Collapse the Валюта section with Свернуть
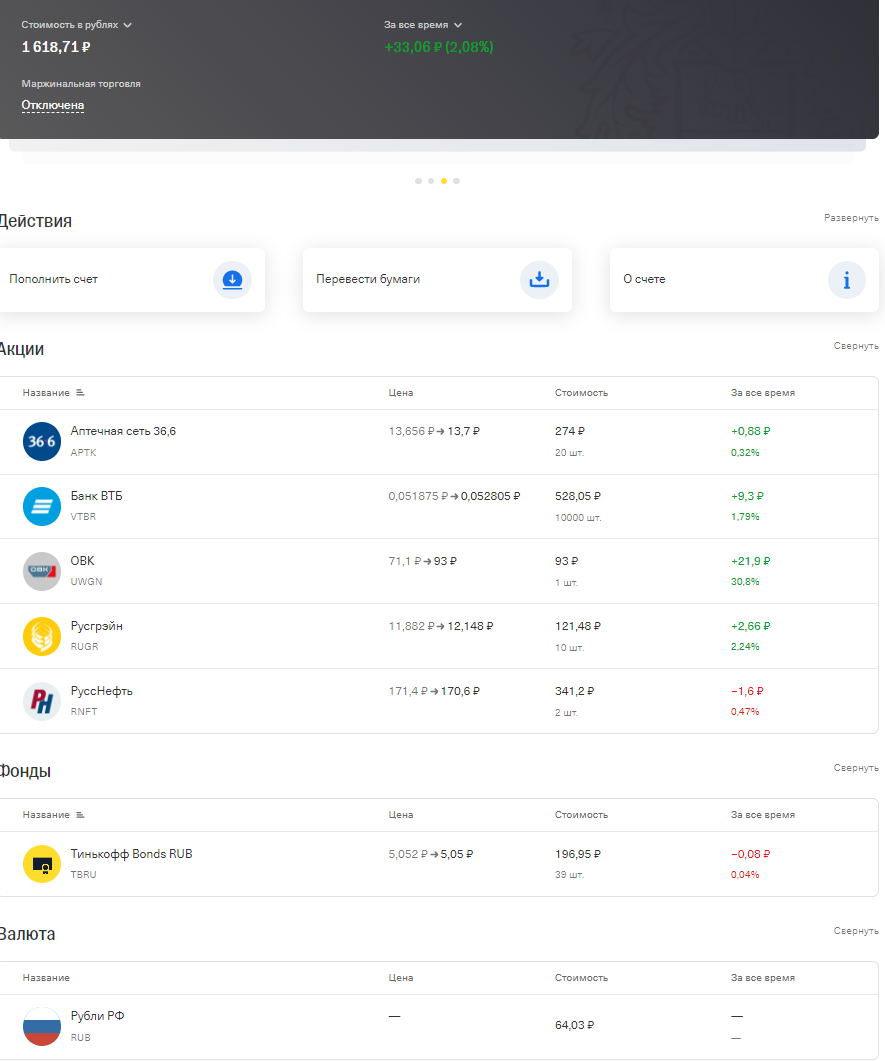The height and width of the screenshot is (1061, 885). coord(856,931)
